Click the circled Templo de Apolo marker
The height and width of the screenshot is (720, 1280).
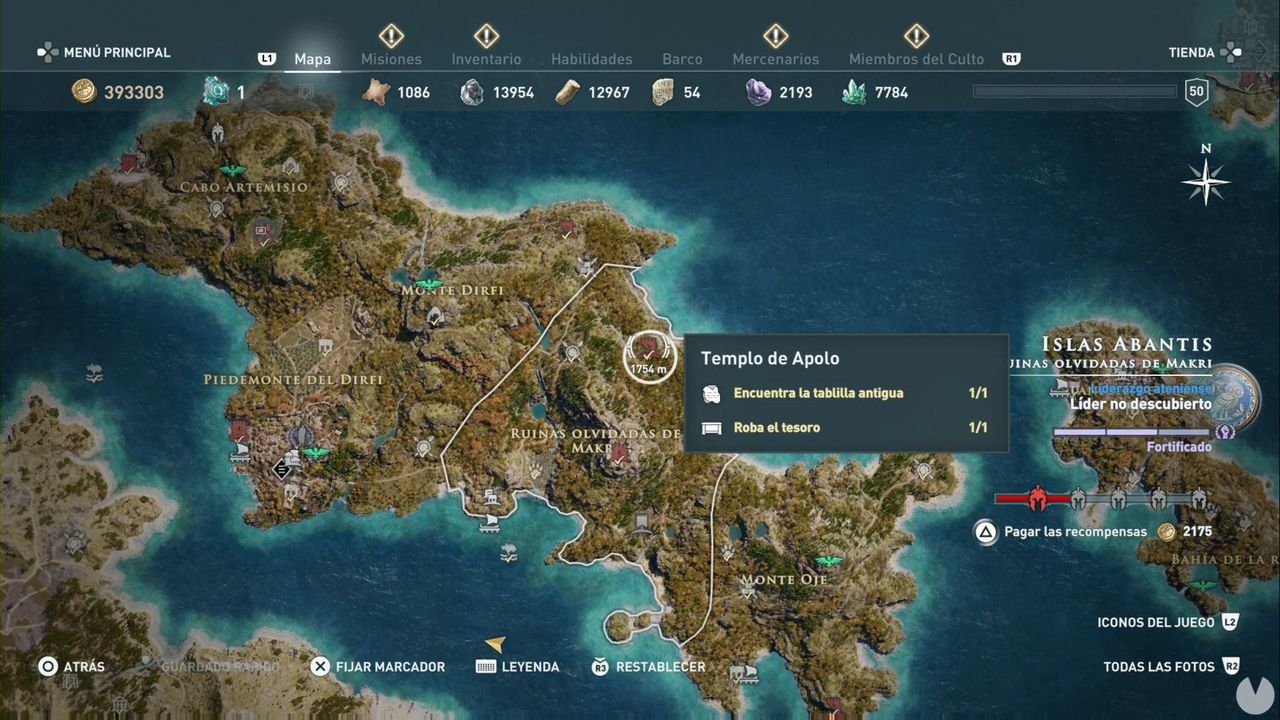[649, 356]
